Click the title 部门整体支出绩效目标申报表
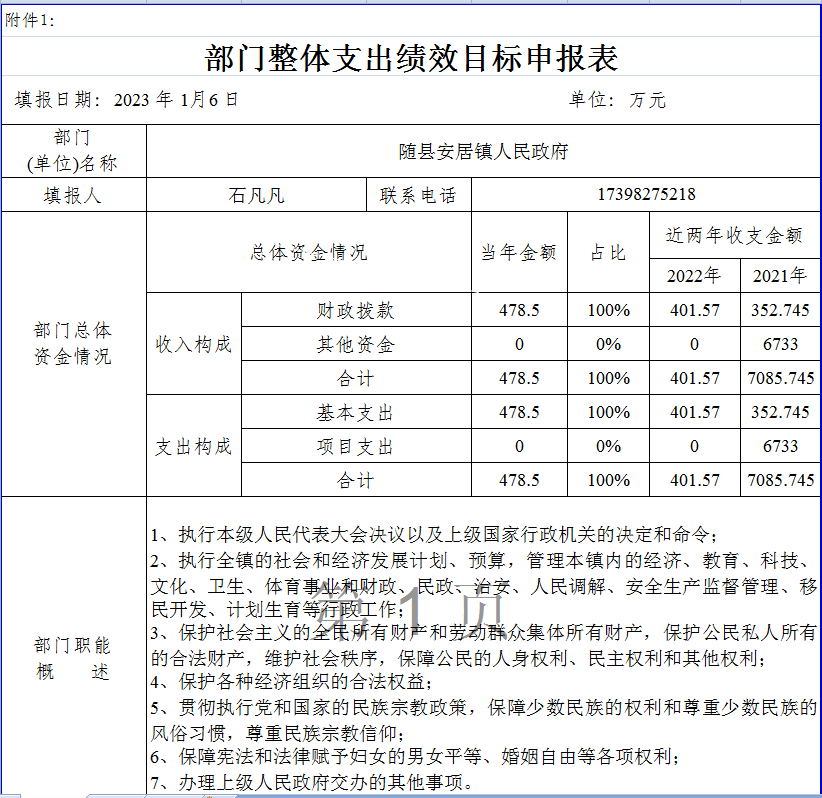 411,57
